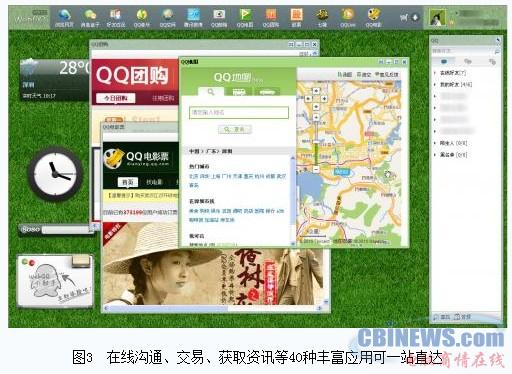This screenshot has width=512, height=374.
Task: Click the place name input in QQ Map
Action: coord(239,112)
